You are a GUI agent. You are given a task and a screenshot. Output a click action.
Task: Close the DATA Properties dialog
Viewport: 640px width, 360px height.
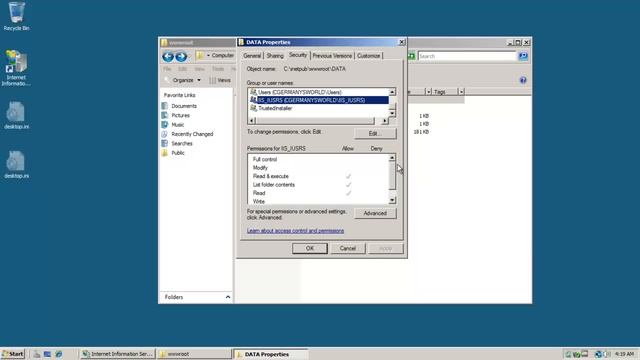[401, 42]
